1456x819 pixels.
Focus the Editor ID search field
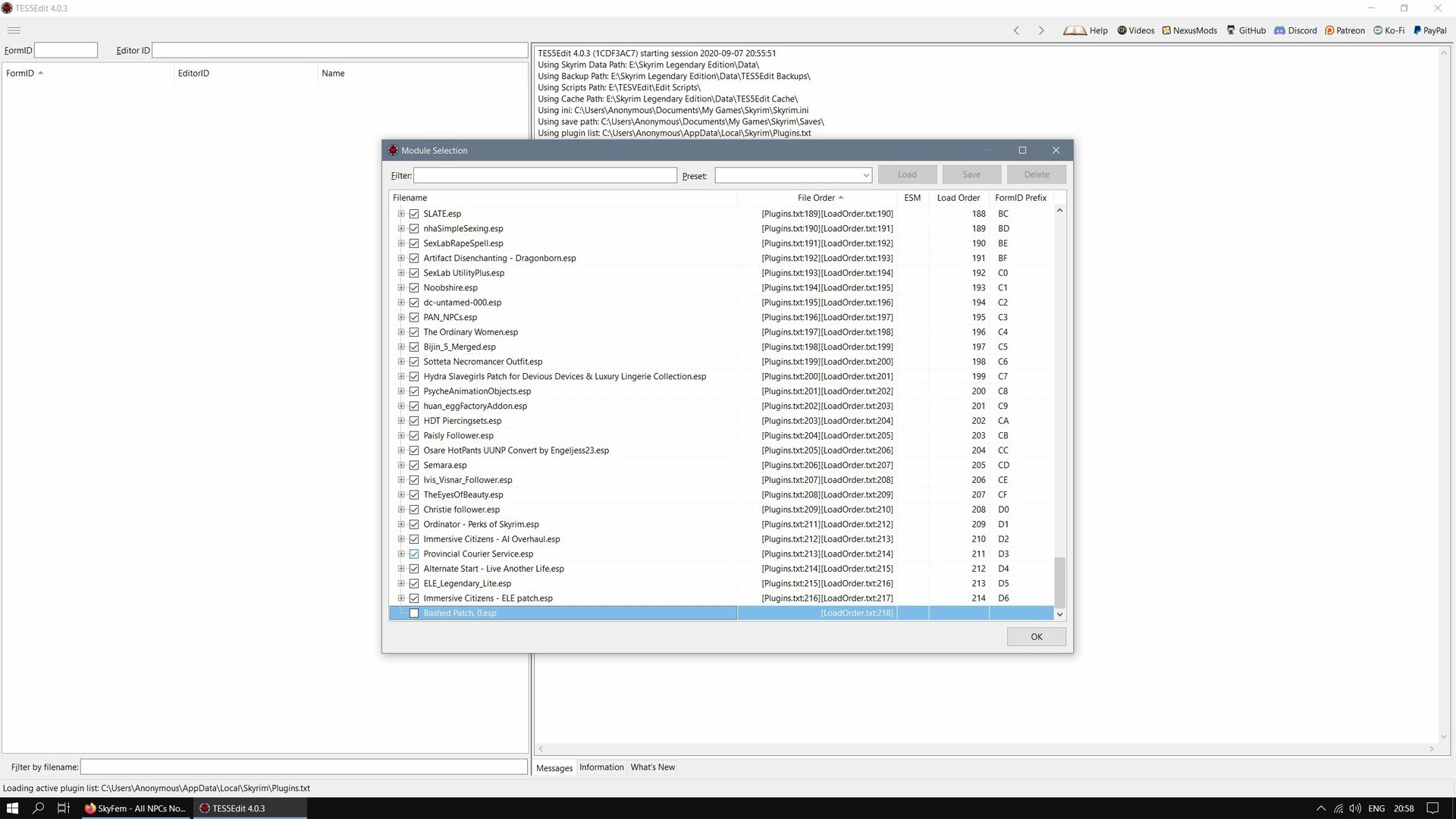[x=340, y=50]
